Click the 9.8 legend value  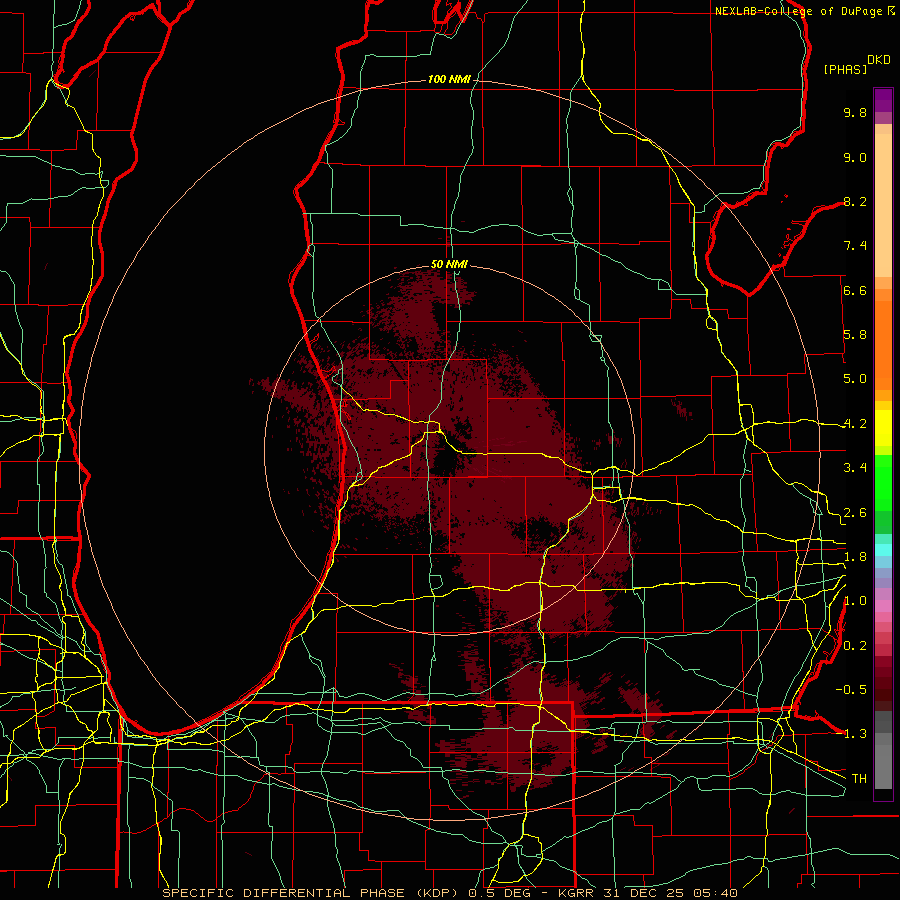click(x=855, y=112)
